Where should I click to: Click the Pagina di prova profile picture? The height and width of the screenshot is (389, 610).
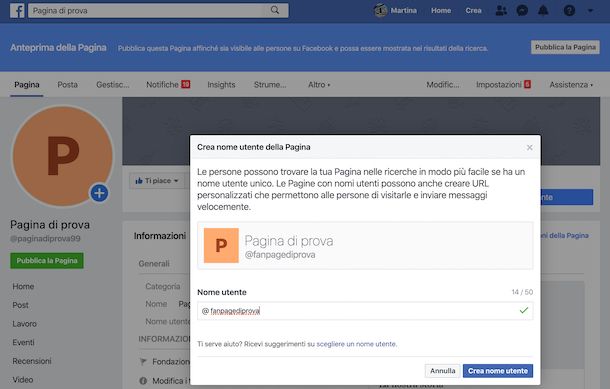point(63,156)
